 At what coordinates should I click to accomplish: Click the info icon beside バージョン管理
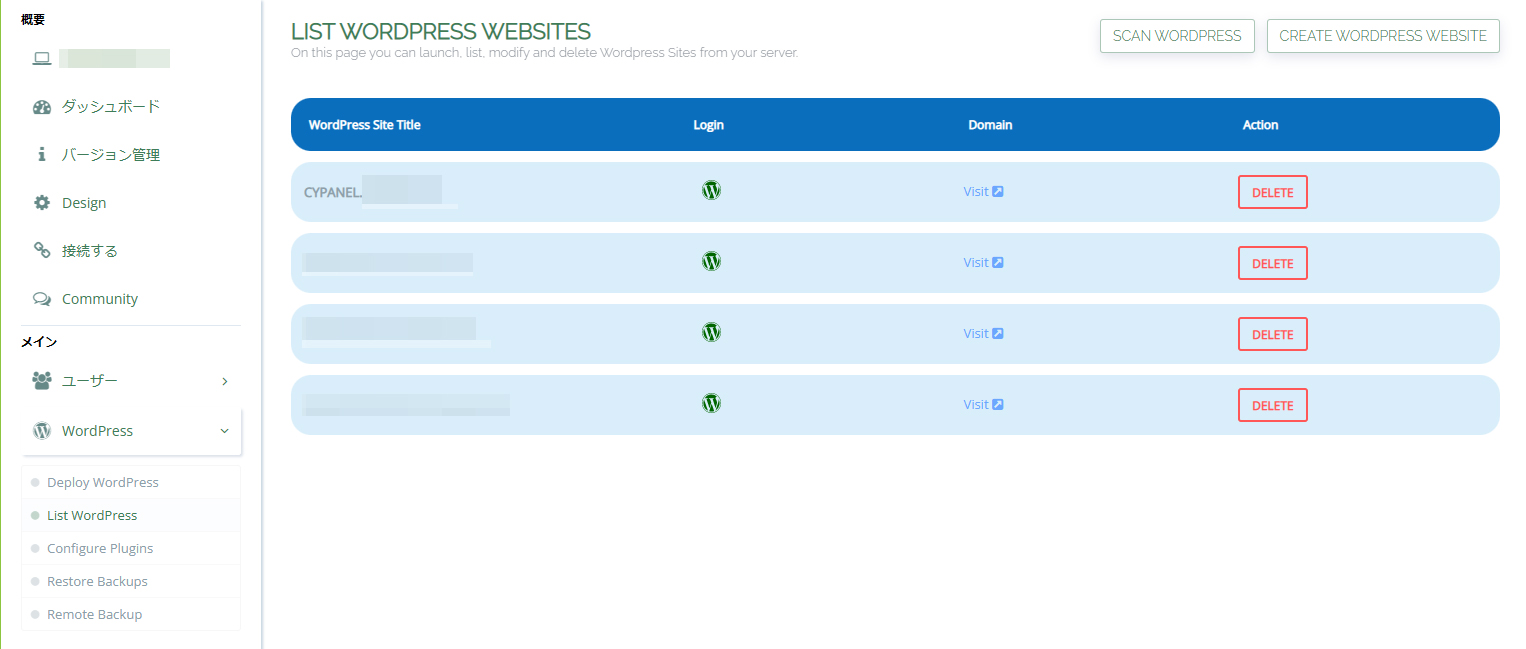pyautogui.click(x=41, y=155)
